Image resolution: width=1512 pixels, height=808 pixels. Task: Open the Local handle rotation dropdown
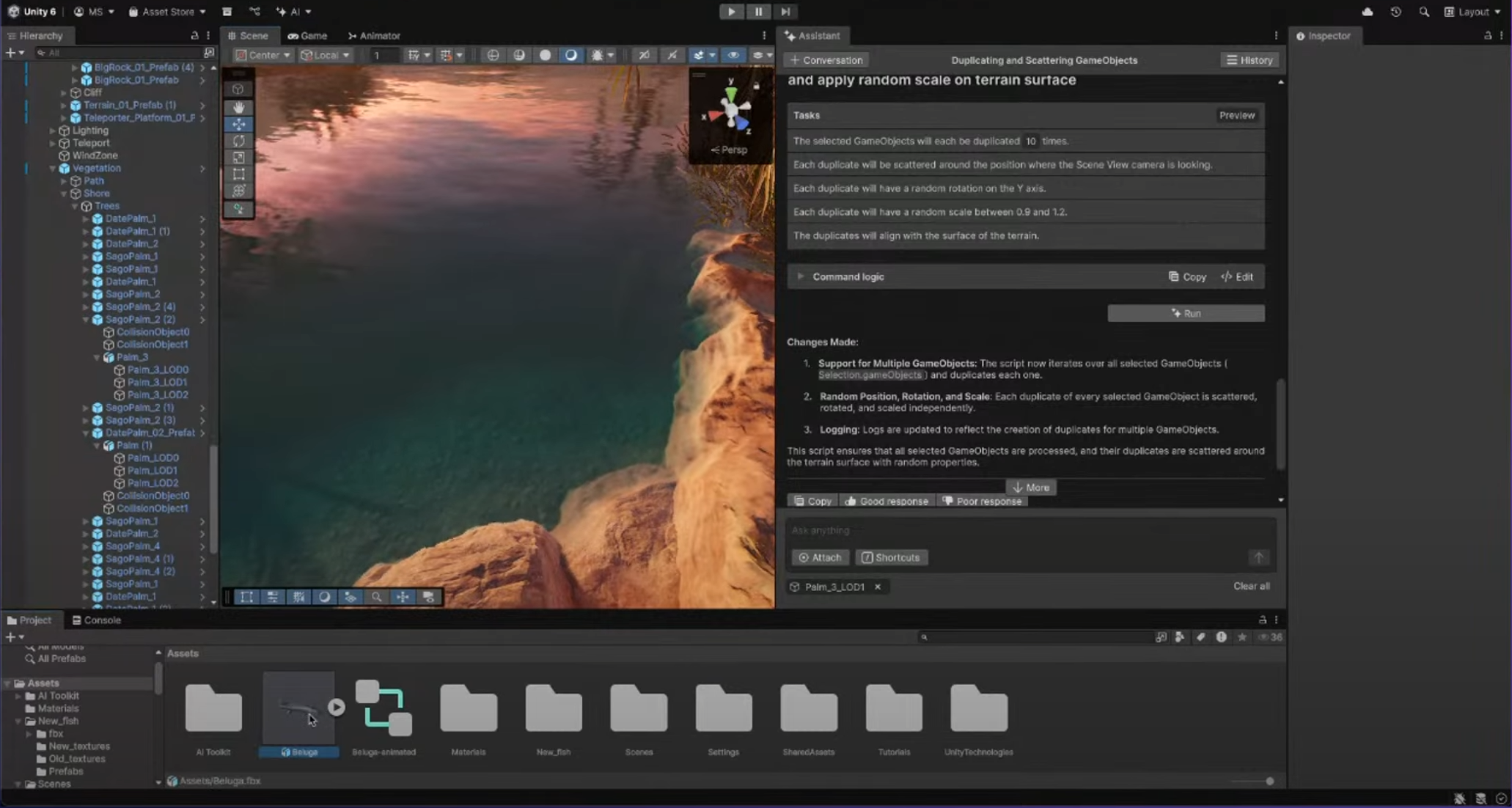click(326, 55)
